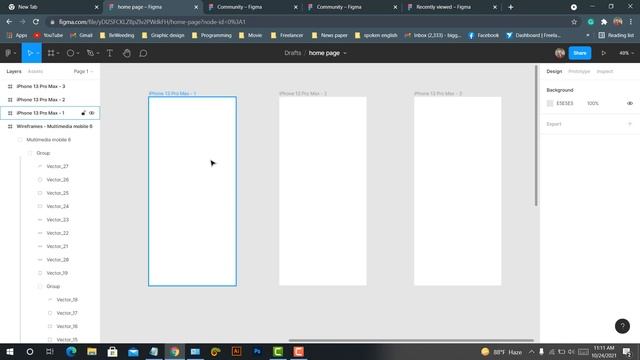This screenshot has height=360, width=640.
Task: Open the Reading list
Action: click(x=616, y=36)
